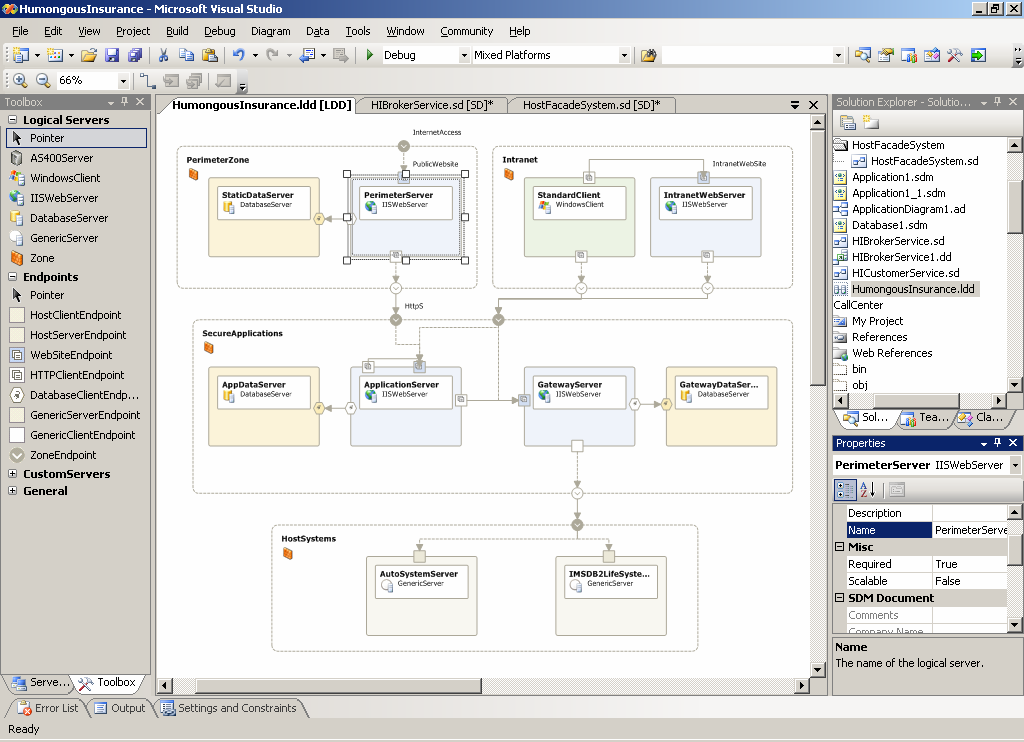Click the Open File folder icon
The width and height of the screenshot is (1024, 742).
click(x=89, y=56)
